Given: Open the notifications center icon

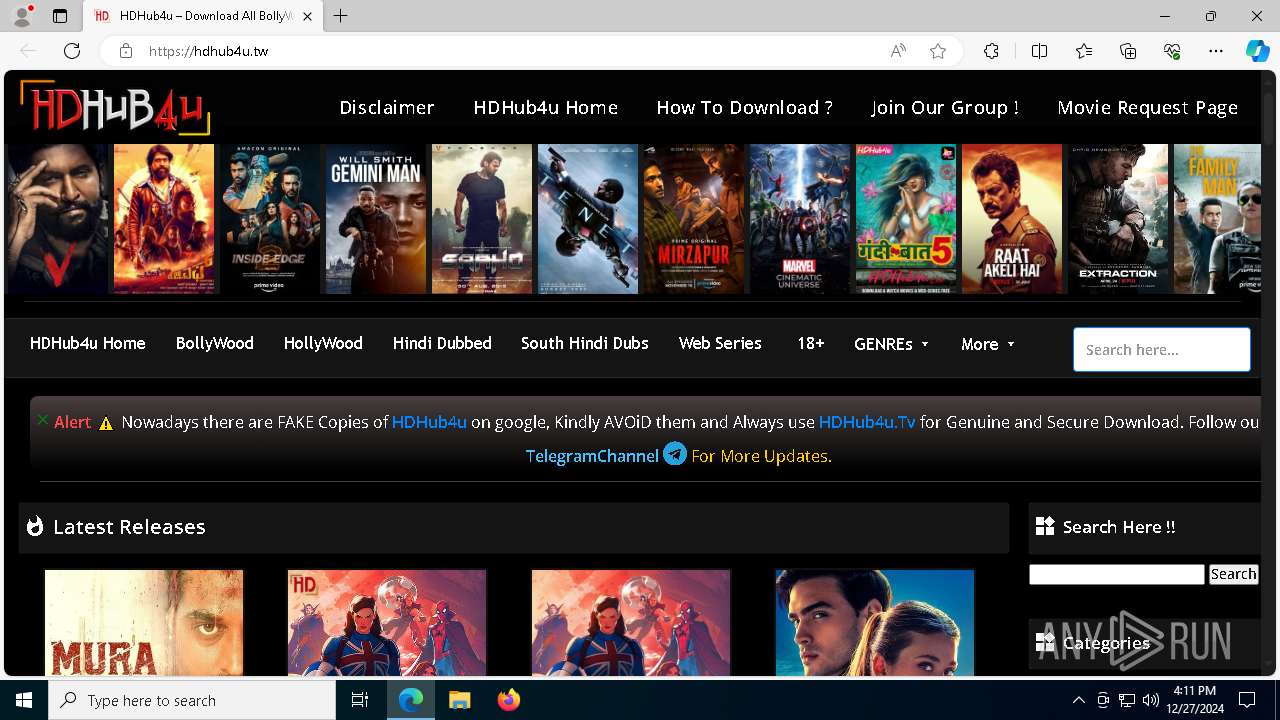Looking at the screenshot, I should click(x=1247, y=700).
